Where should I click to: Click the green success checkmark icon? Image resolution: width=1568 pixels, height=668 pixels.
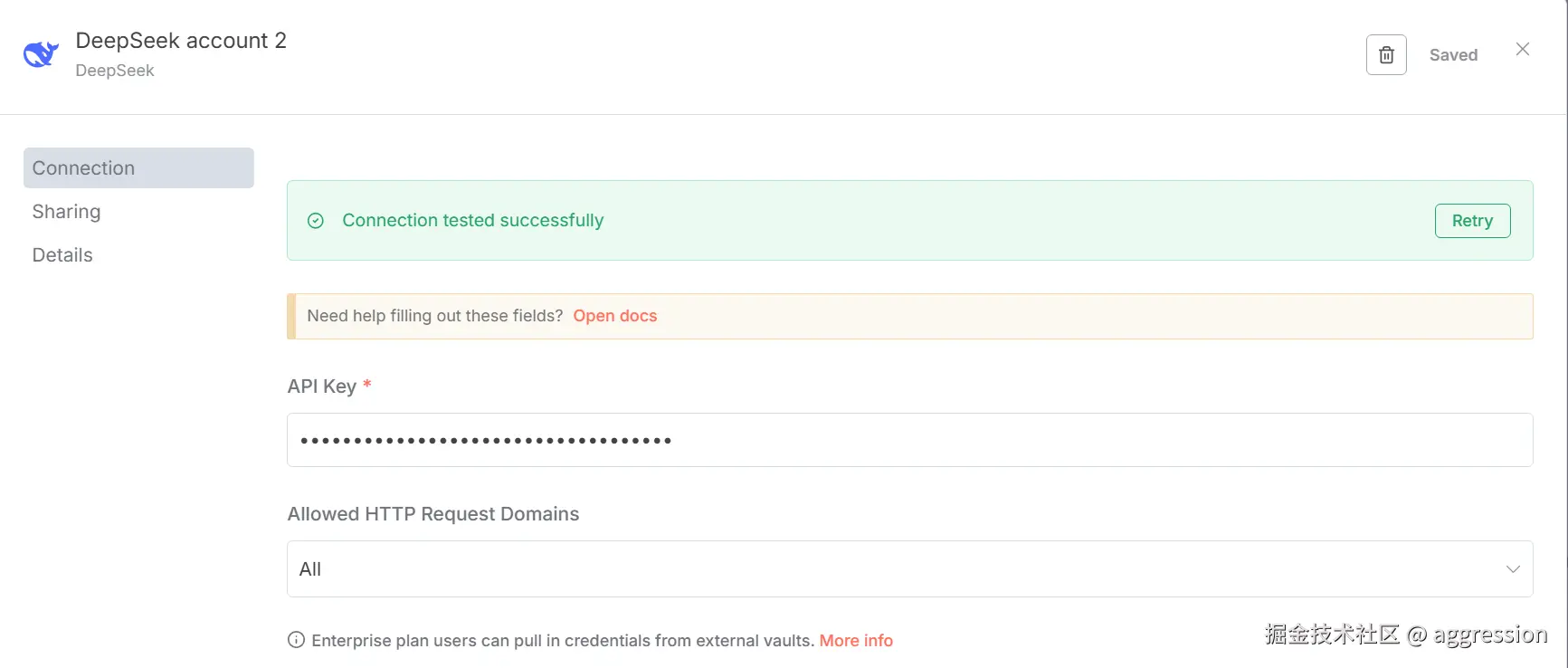coord(316,221)
